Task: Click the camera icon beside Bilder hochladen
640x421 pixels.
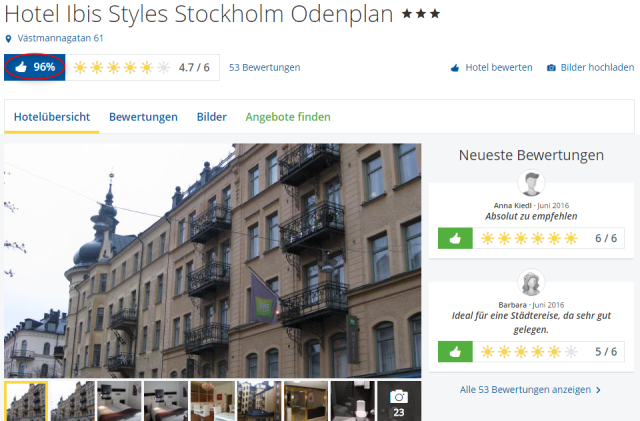Action: [x=551, y=67]
